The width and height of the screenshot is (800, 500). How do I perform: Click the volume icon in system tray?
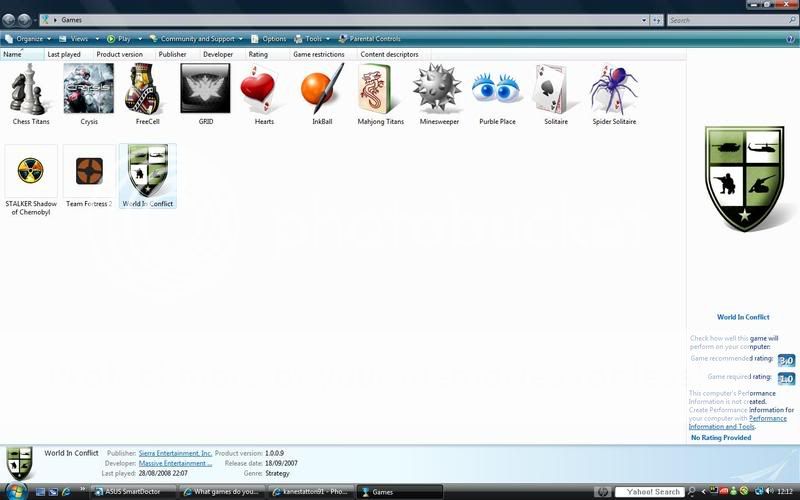click(768, 491)
